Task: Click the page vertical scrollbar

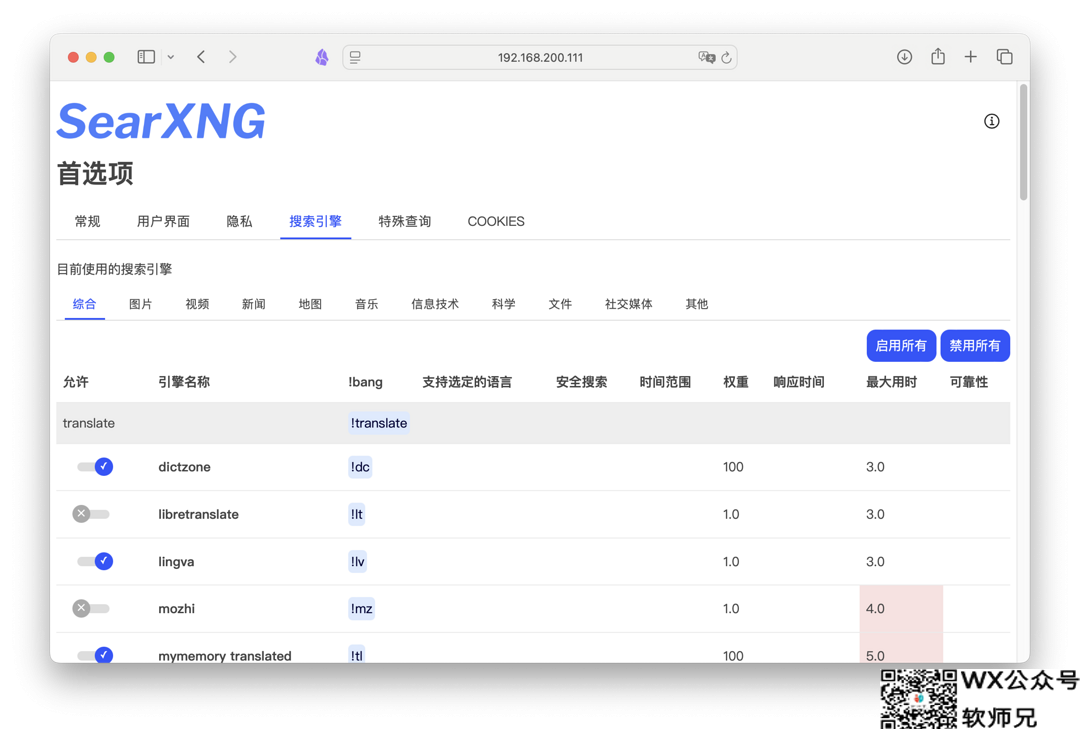Action: [x=1024, y=142]
